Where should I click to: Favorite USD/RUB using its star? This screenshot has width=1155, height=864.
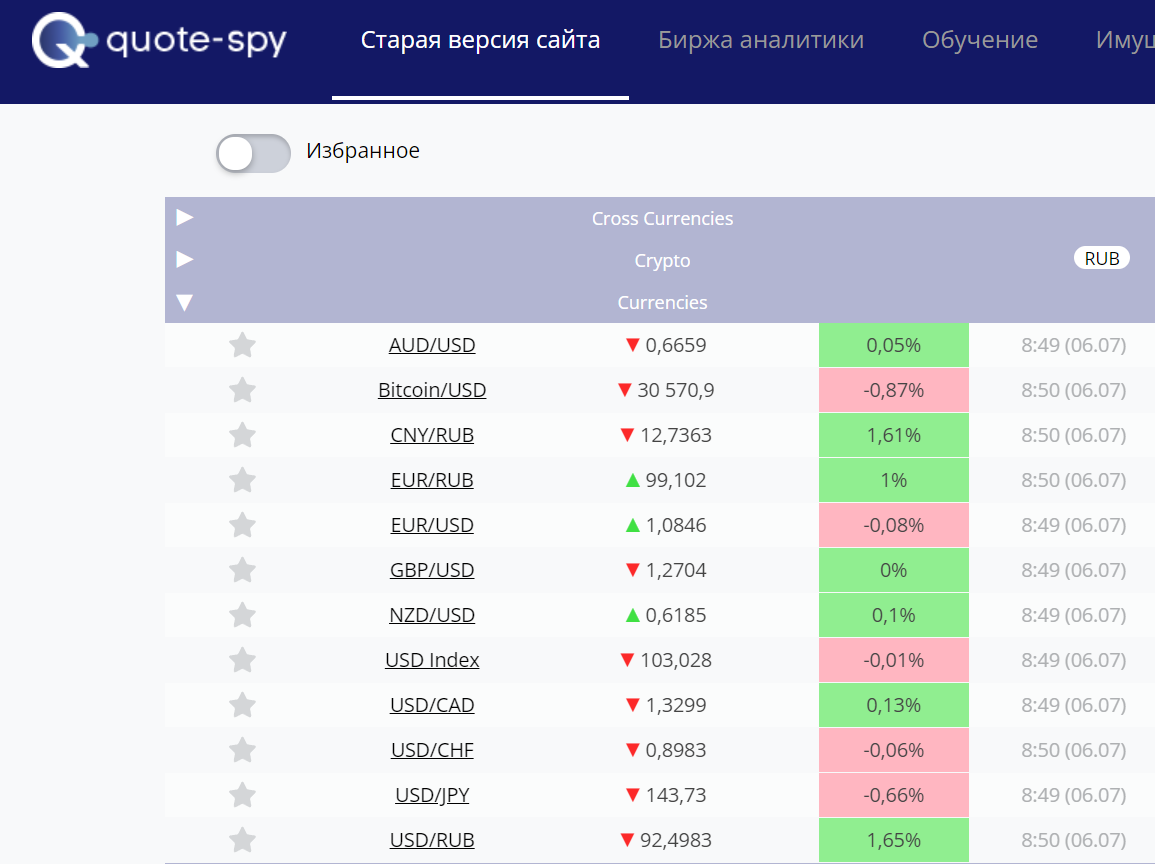(x=242, y=840)
